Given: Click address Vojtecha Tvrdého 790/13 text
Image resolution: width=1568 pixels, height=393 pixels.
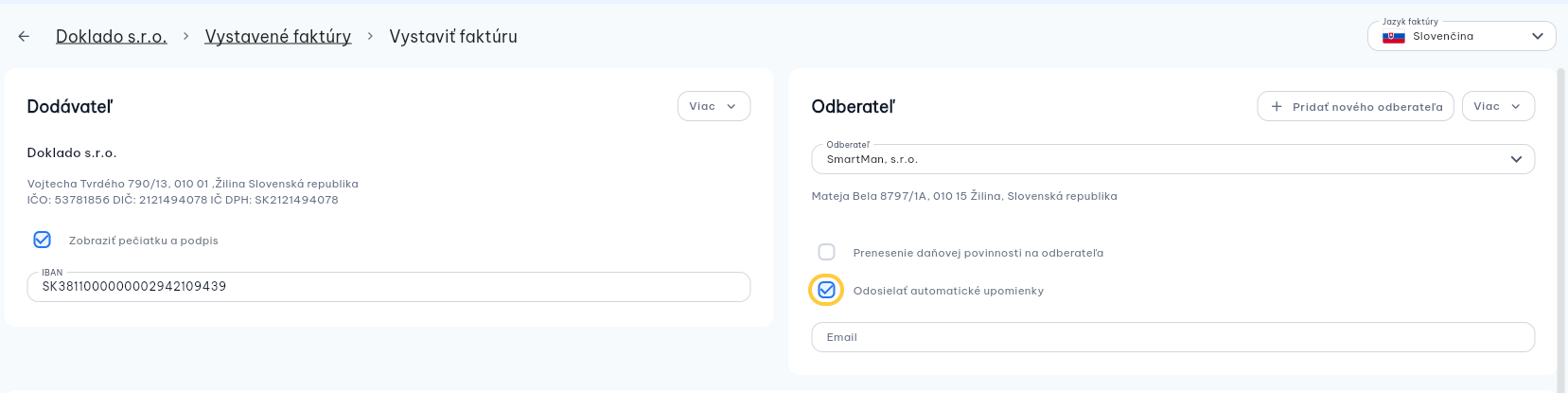Looking at the screenshot, I should [193, 184].
